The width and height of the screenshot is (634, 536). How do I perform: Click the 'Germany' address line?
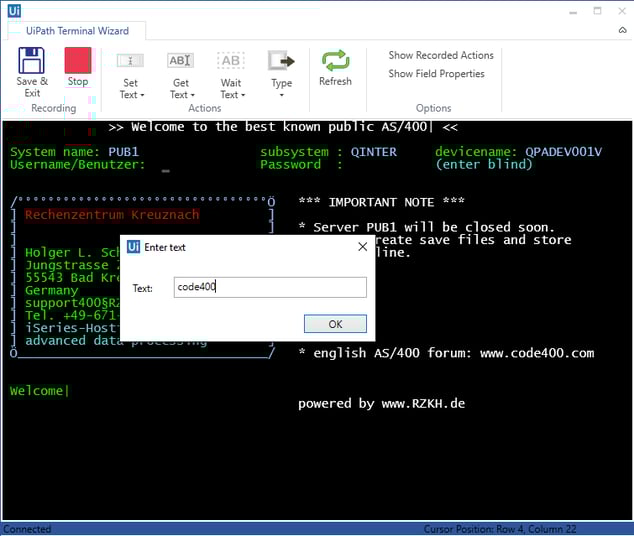[x=52, y=291]
